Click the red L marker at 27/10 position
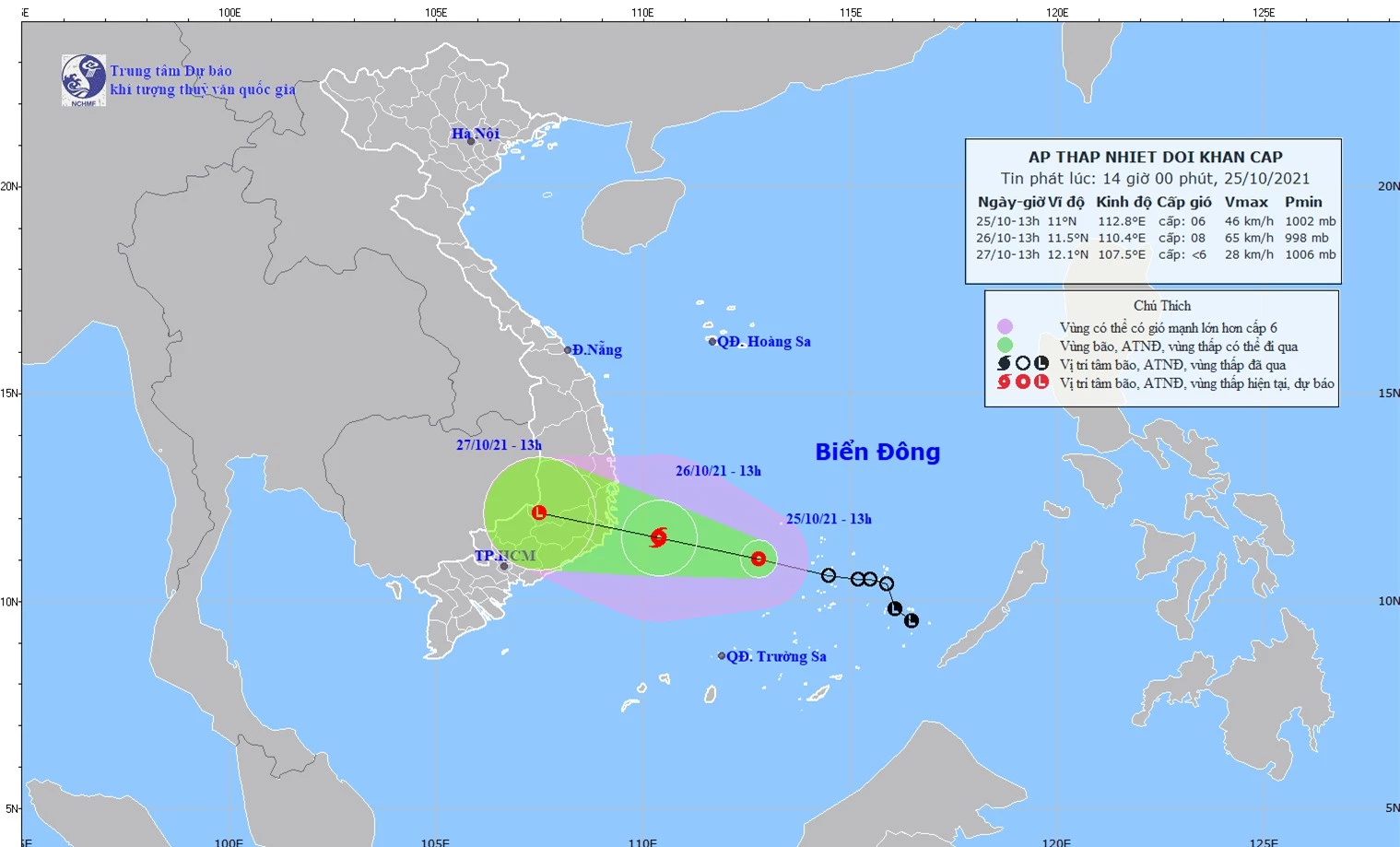Viewport: 1400px width, 847px height. click(539, 512)
